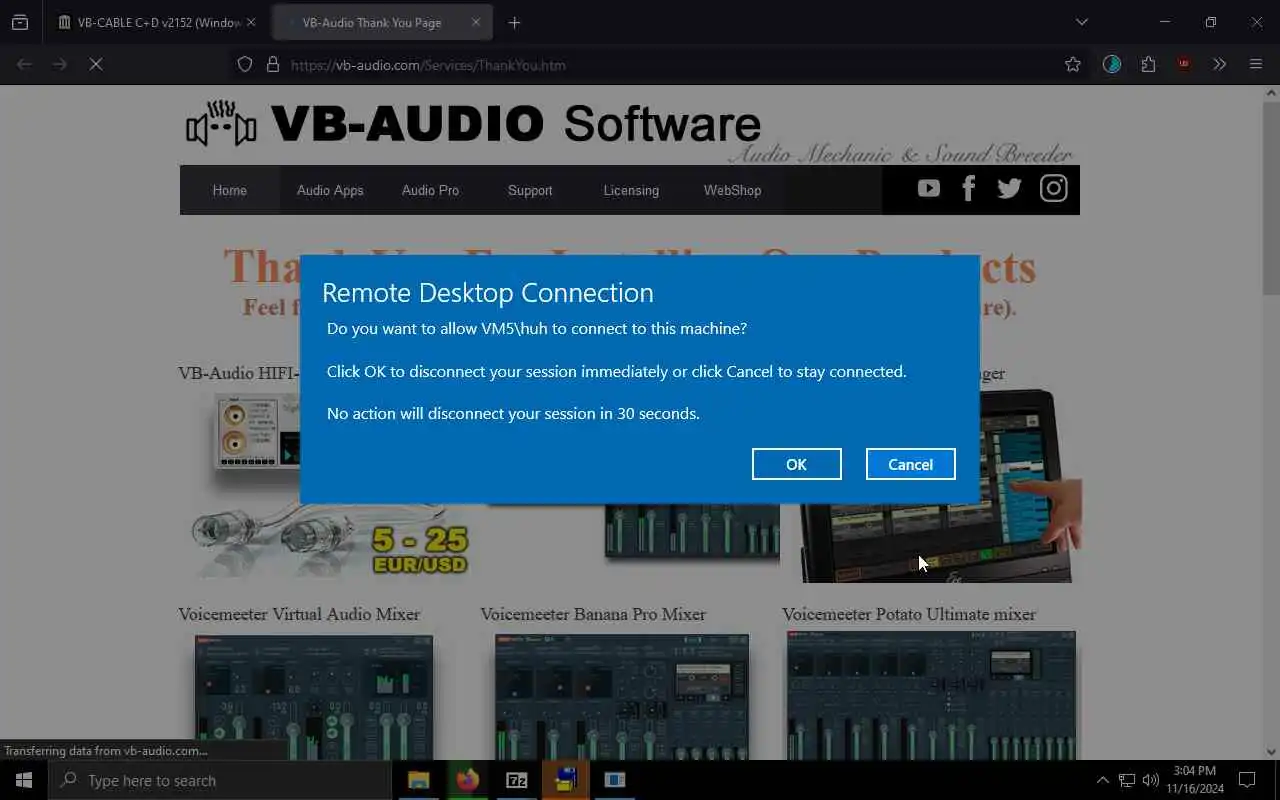Open the notification center icon
Image resolution: width=1280 pixels, height=800 pixels.
click(x=1247, y=780)
